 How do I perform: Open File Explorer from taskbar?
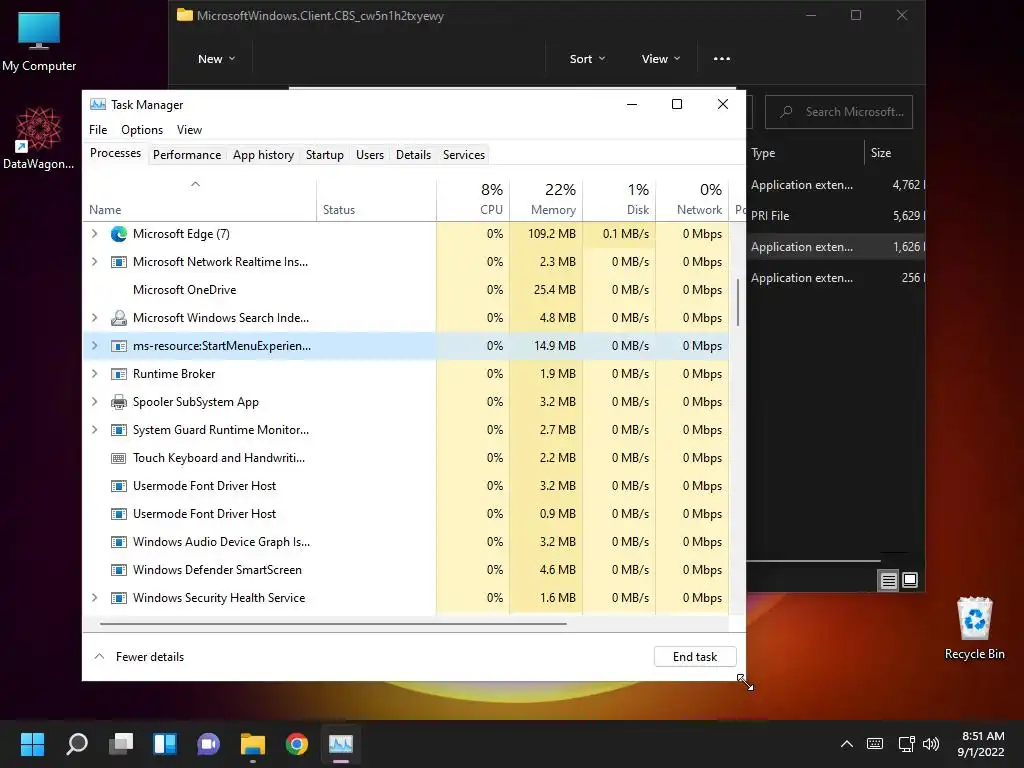pos(252,743)
